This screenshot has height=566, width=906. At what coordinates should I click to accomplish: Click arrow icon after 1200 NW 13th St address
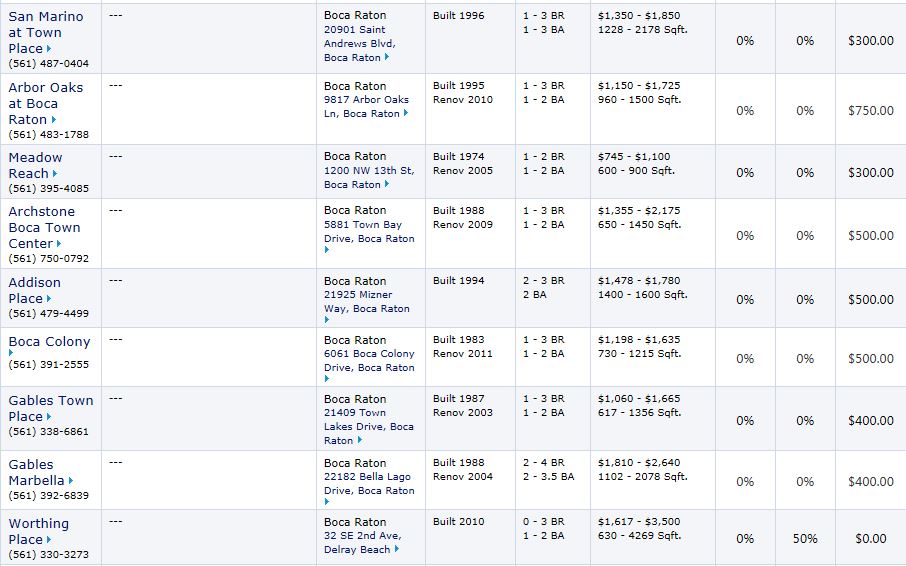(x=387, y=184)
